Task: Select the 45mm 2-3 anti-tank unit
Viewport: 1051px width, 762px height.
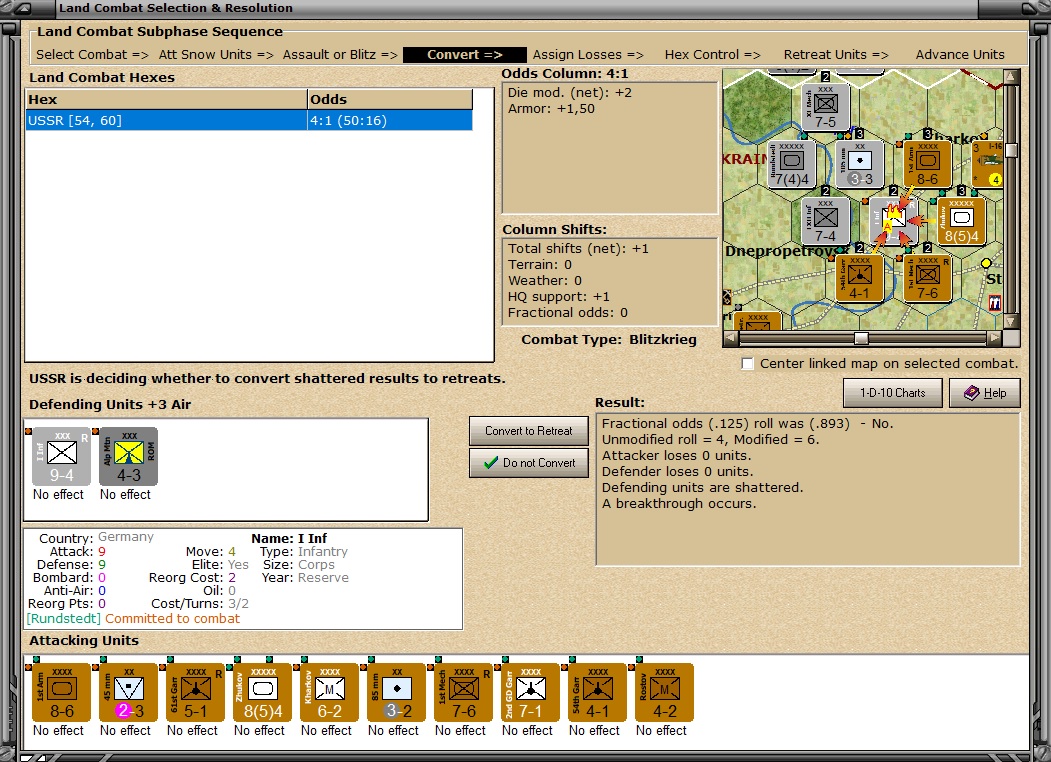Action: coord(127,692)
